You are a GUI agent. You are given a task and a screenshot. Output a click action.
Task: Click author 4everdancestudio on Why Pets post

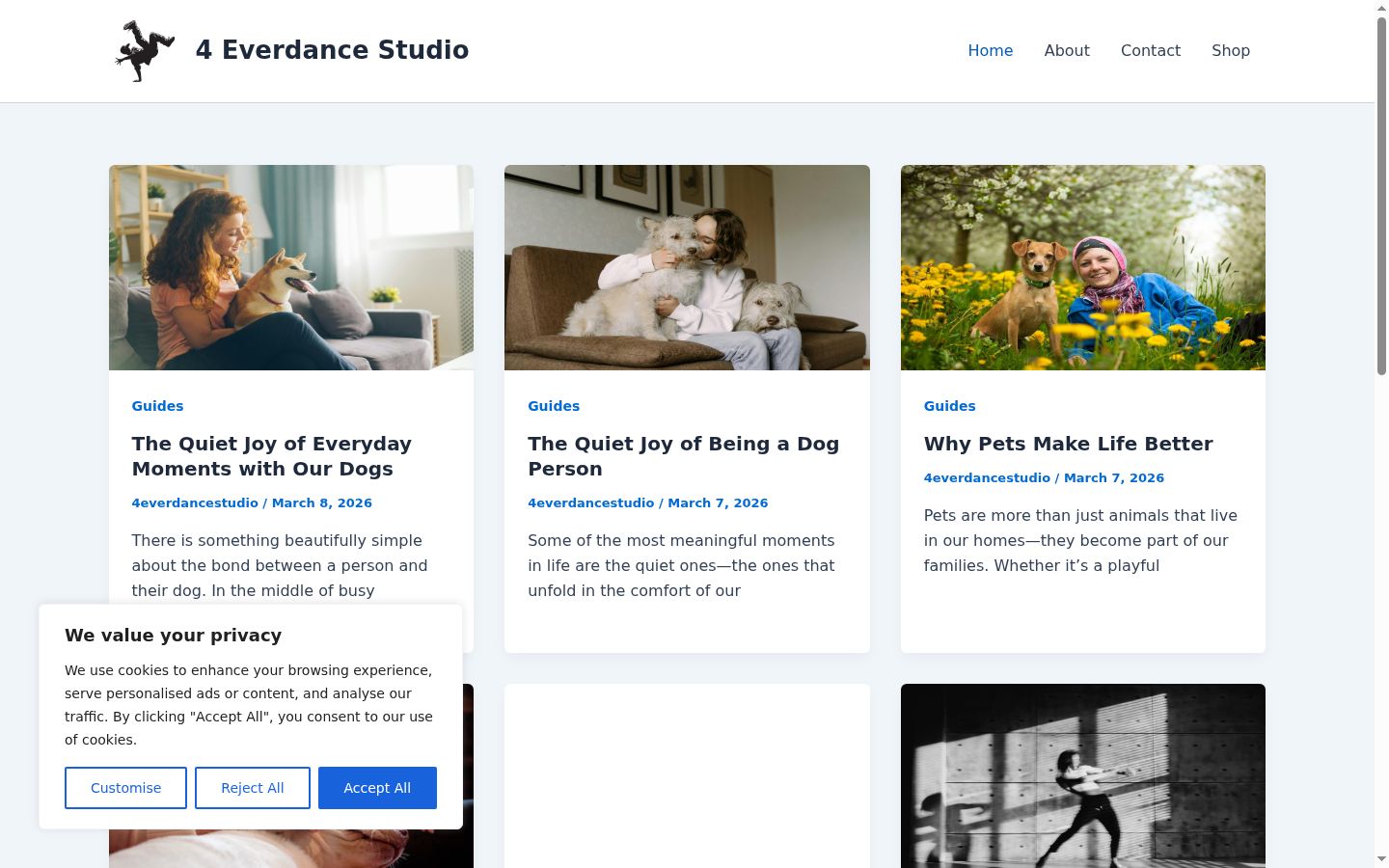click(987, 477)
